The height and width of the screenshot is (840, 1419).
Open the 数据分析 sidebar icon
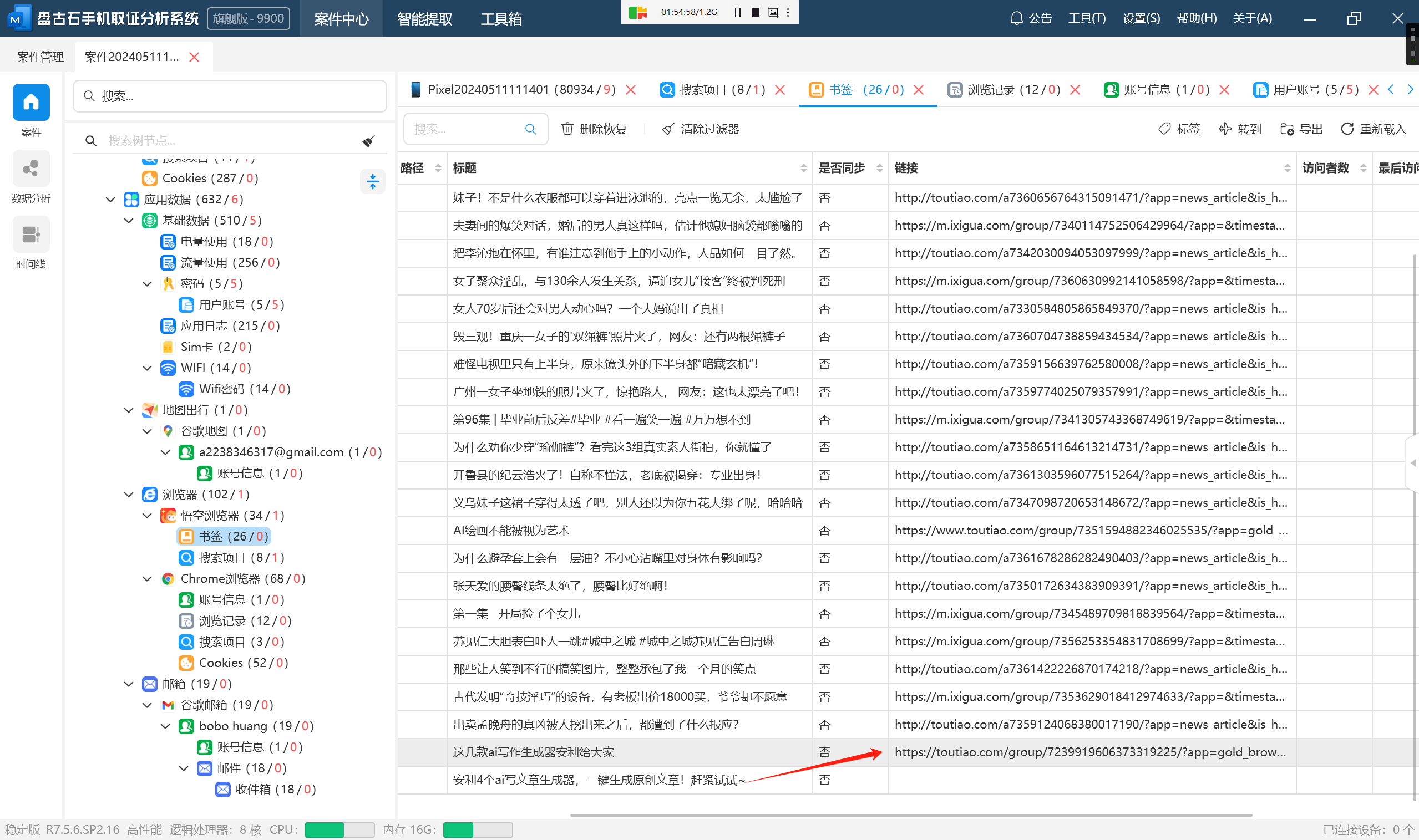(x=31, y=169)
